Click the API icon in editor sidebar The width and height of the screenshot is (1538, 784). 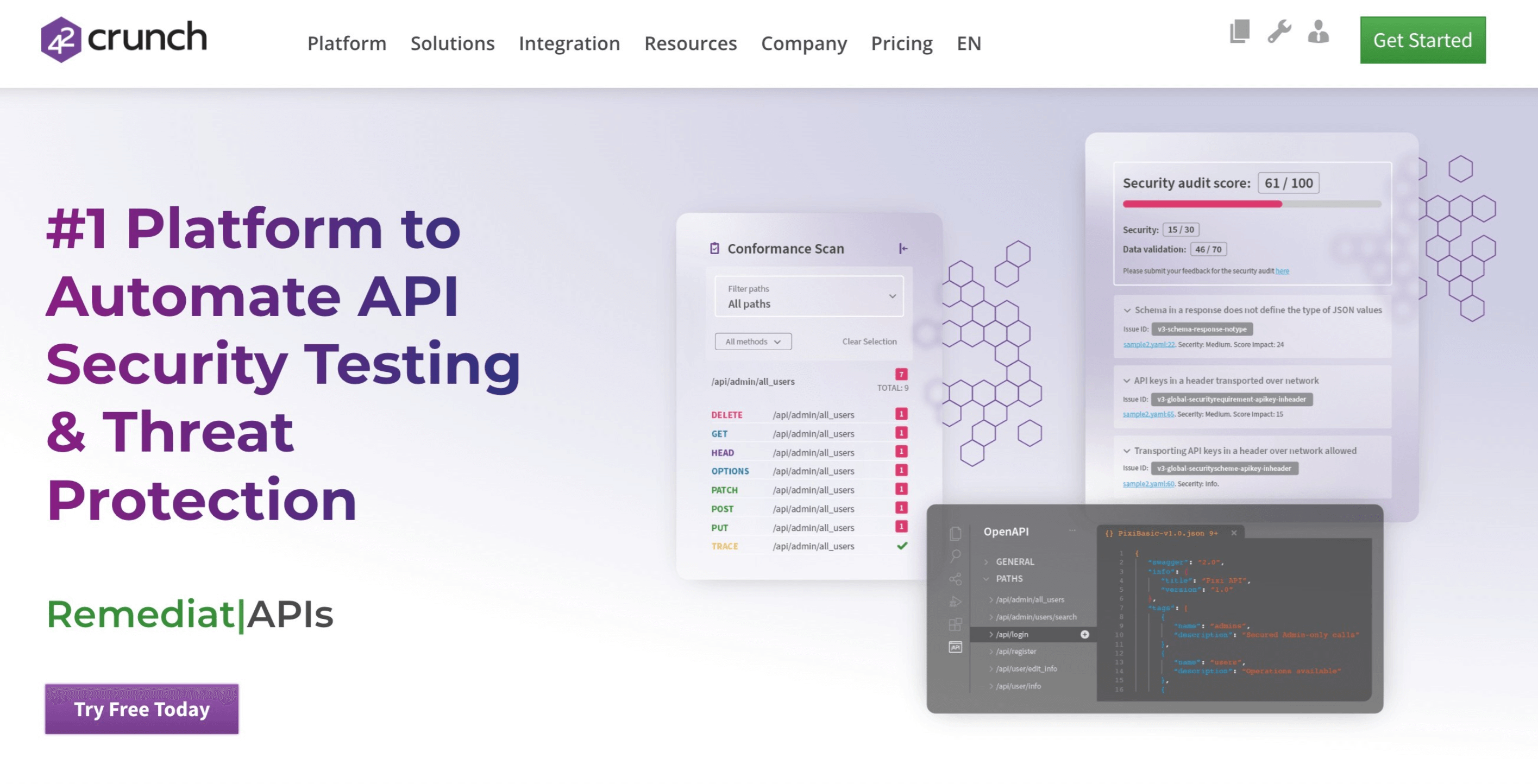click(x=955, y=647)
